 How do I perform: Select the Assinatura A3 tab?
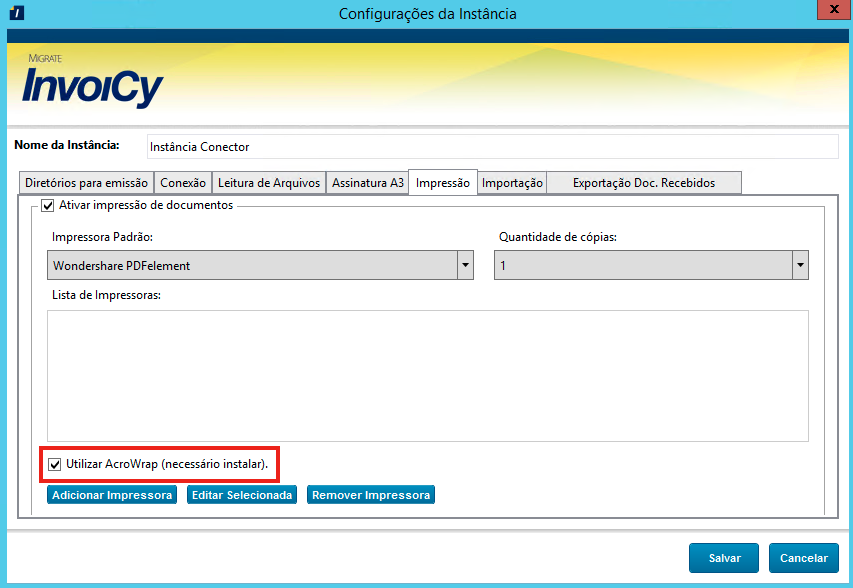(368, 183)
